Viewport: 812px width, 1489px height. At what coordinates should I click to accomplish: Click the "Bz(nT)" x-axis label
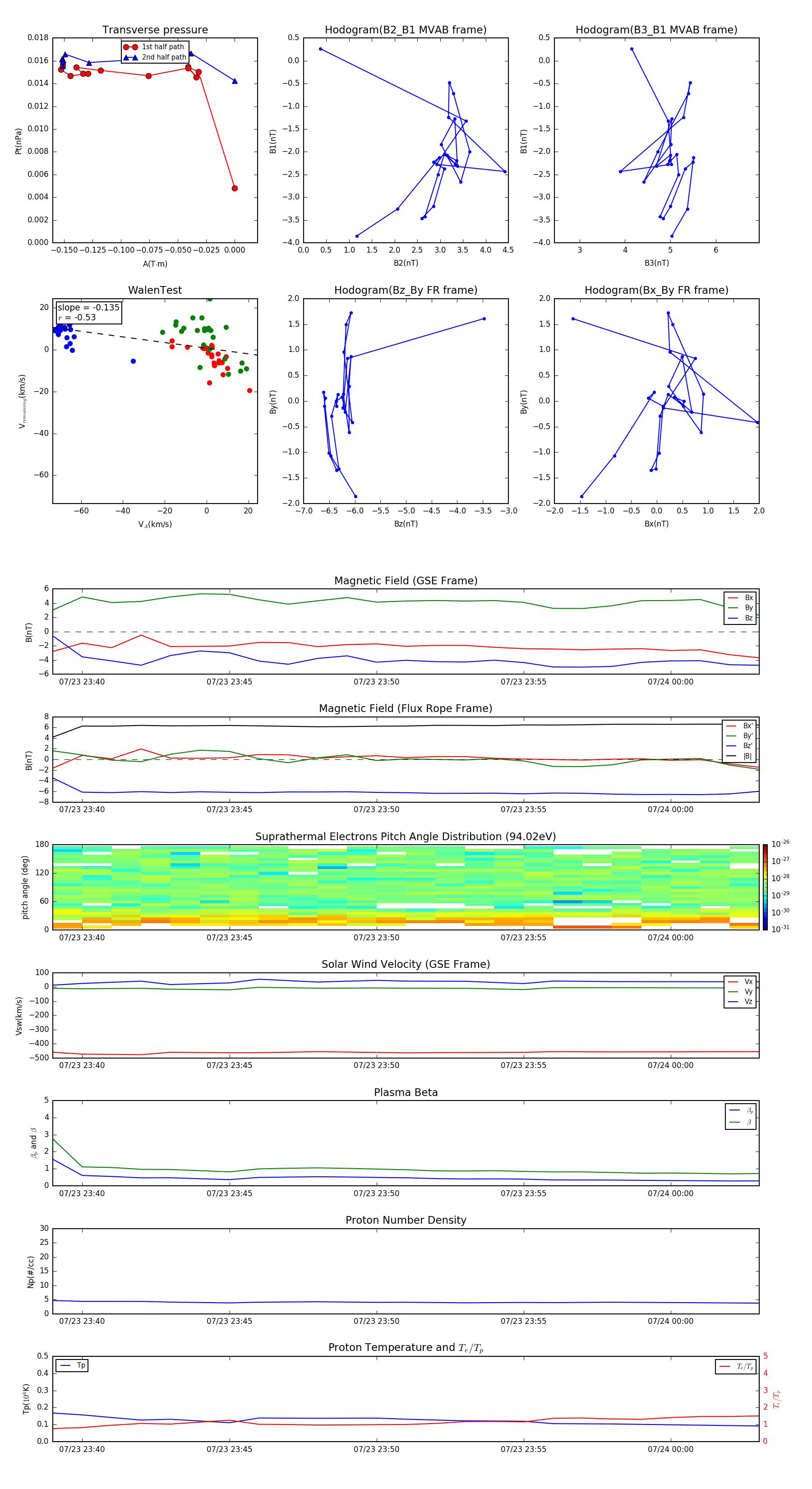406,524
